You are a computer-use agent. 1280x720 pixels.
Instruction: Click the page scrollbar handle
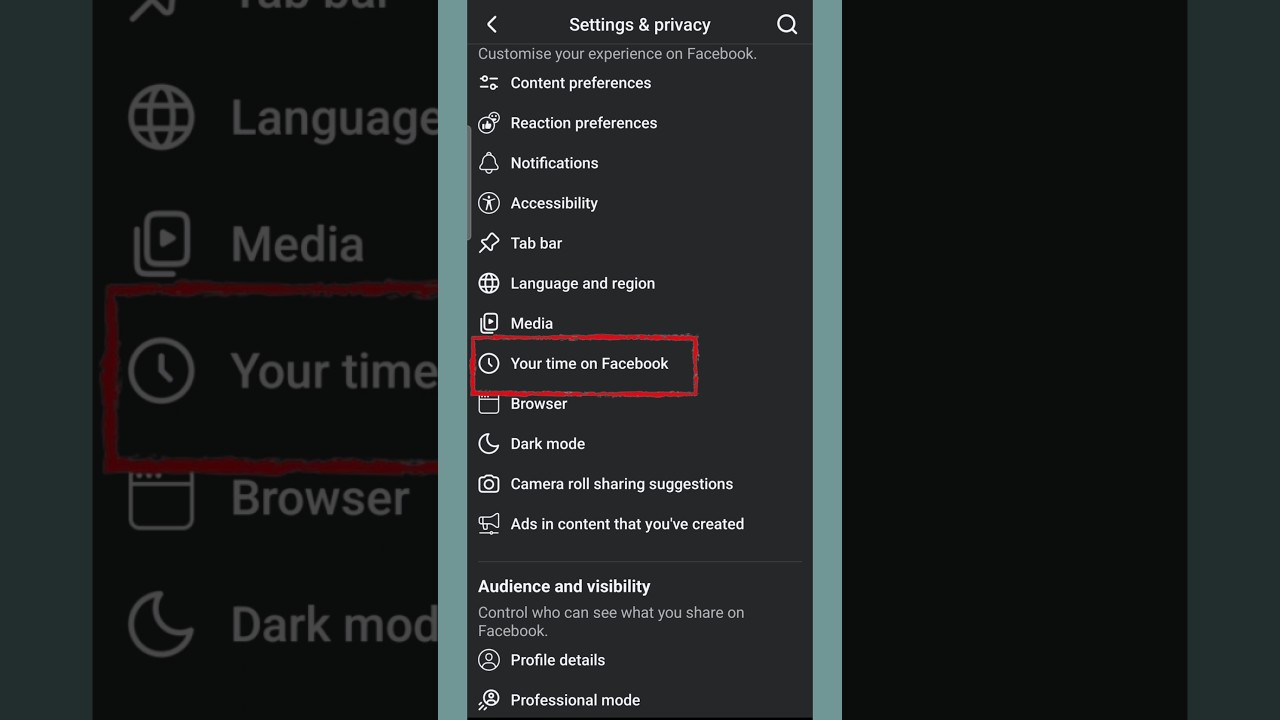pos(469,182)
